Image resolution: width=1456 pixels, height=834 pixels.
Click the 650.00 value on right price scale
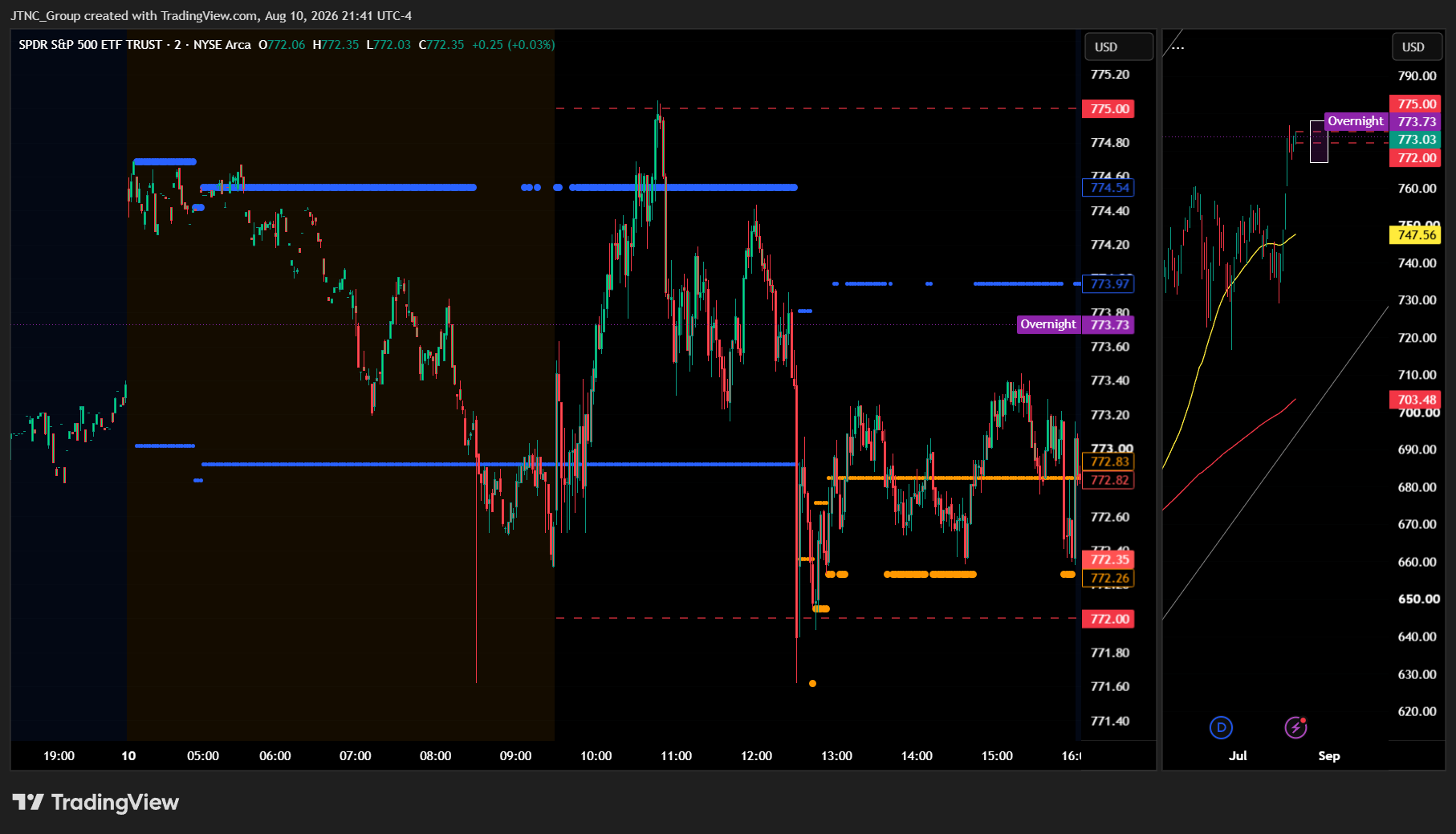click(x=1417, y=599)
